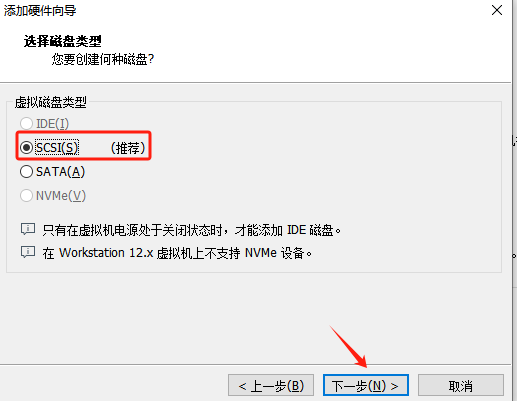Click the info icon beside the NVMe note
The width and height of the screenshot is (517, 401).
28,252
